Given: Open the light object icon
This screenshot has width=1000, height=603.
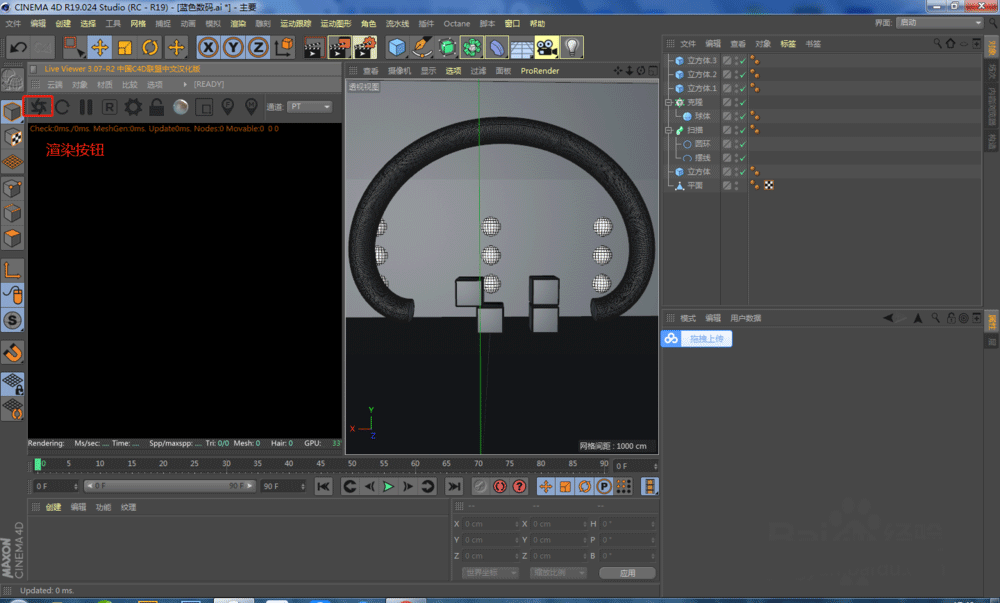Looking at the screenshot, I should pyautogui.click(x=571, y=47).
